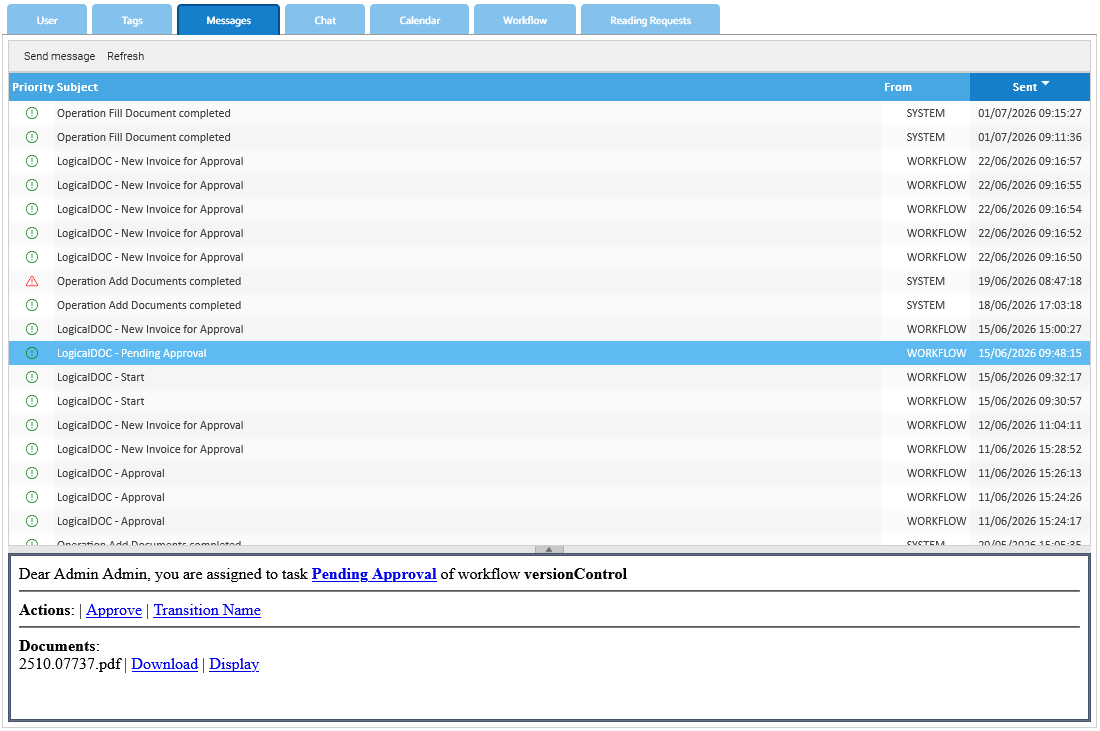The height and width of the screenshot is (731, 1100).
Task: Click priority icon of Pending Approval message row
Action: [x=32, y=353]
